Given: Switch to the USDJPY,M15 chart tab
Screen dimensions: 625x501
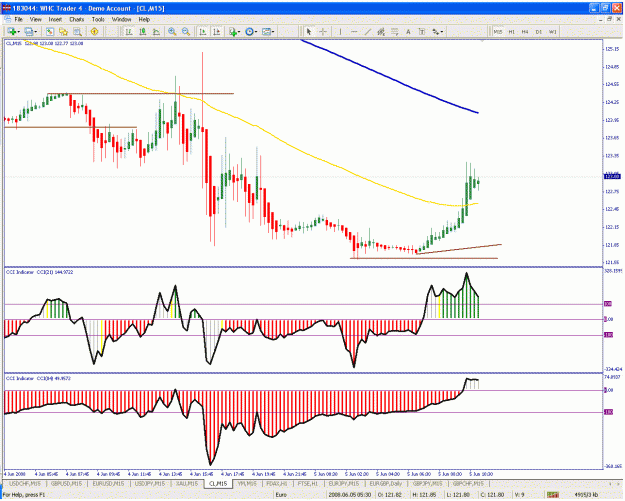Looking at the screenshot, I should click(x=149, y=483).
